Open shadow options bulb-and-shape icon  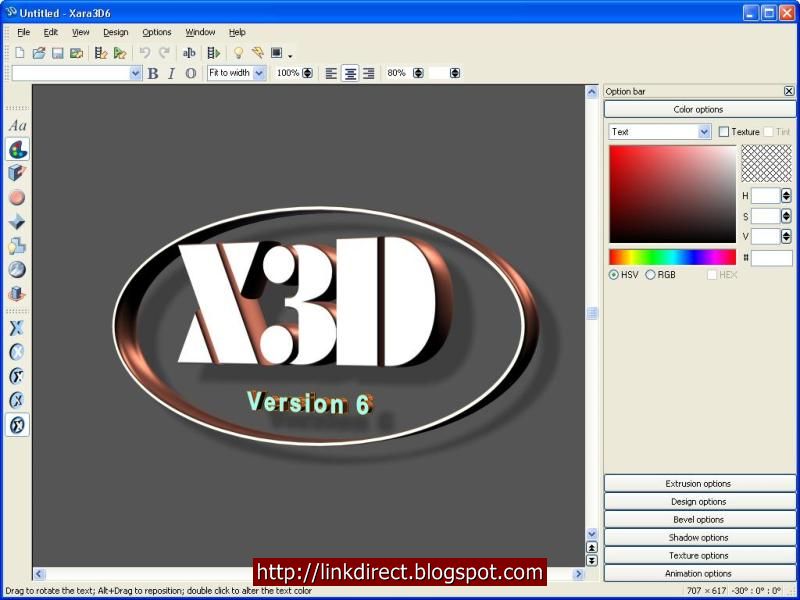17,245
